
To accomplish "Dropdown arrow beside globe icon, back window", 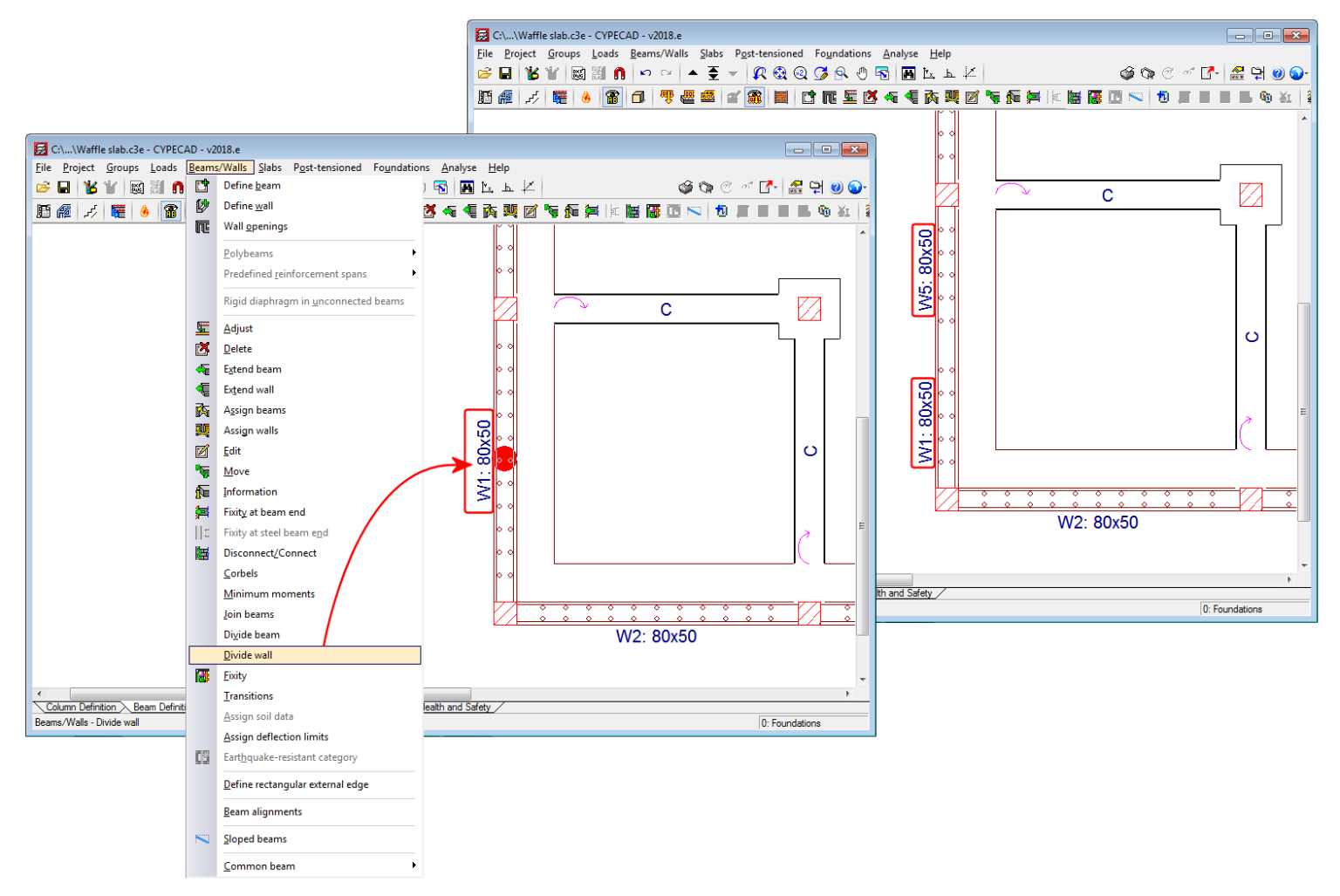I will click(x=1307, y=73).
